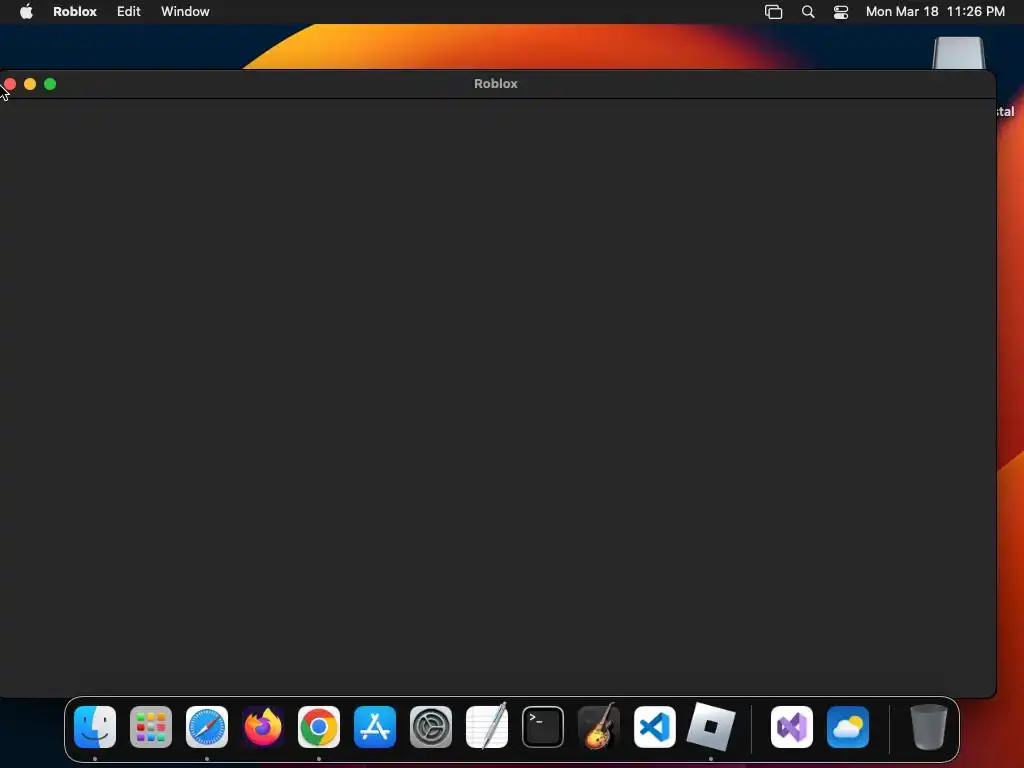Launch Firefox from the Dock
The height and width of the screenshot is (768, 1024).
(263, 727)
